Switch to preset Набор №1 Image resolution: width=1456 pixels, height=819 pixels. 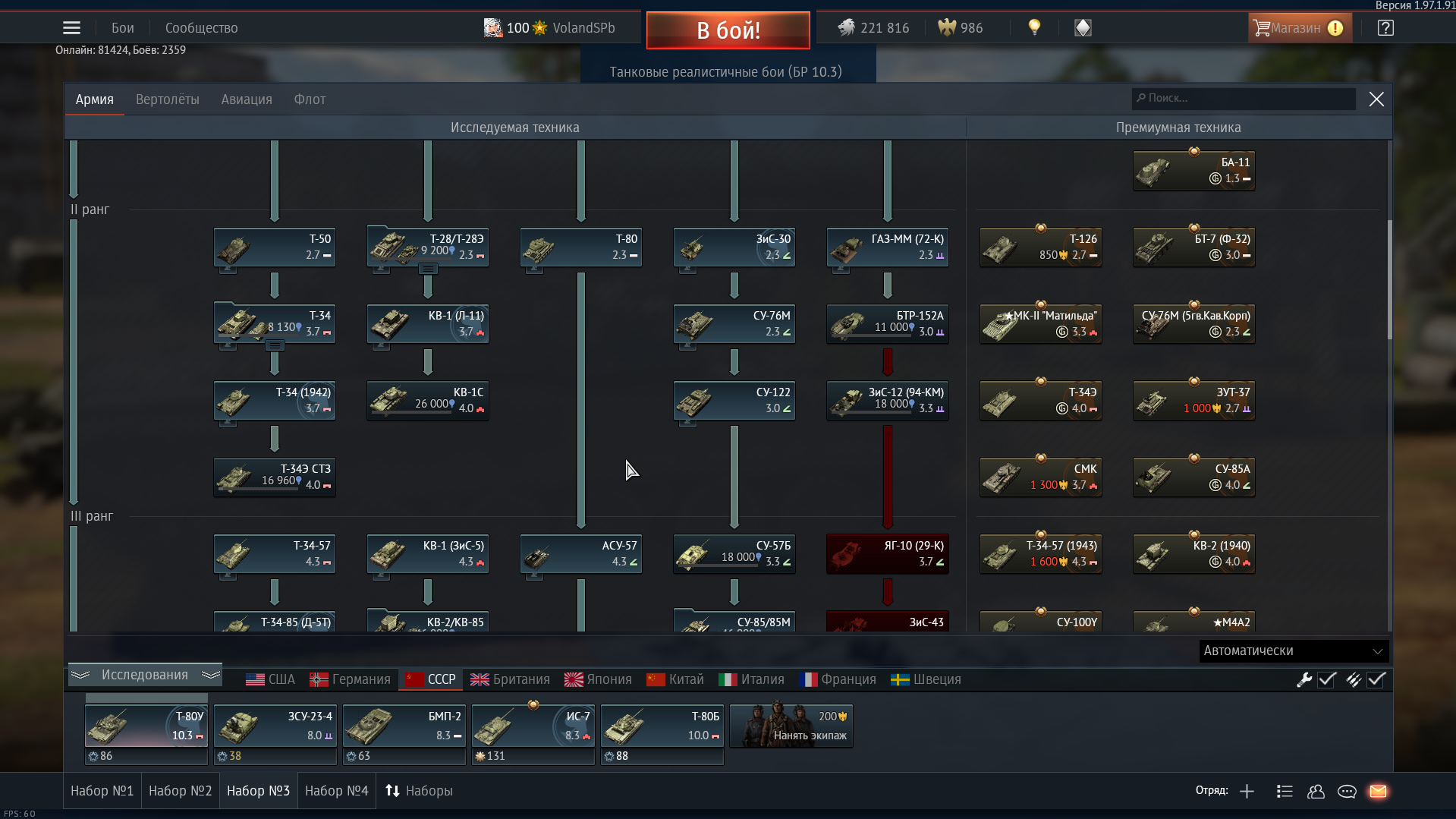point(102,791)
